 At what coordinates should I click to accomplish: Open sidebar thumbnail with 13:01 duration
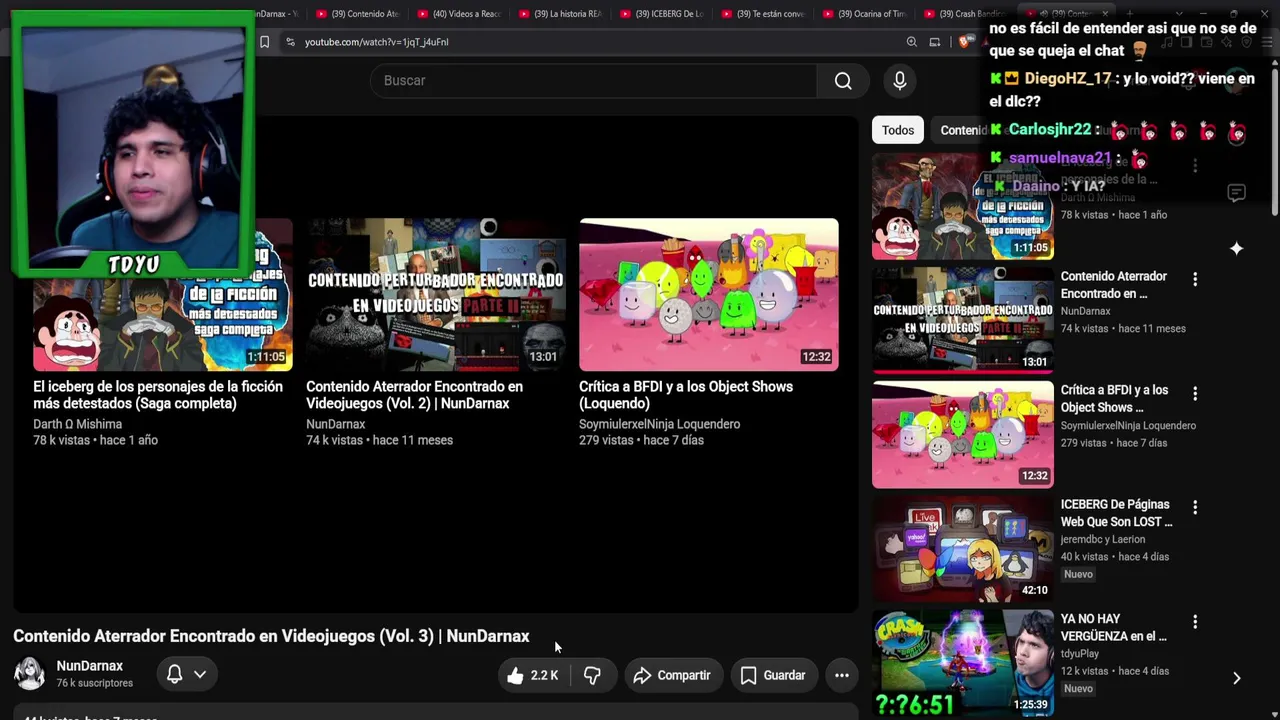point(962,321)
